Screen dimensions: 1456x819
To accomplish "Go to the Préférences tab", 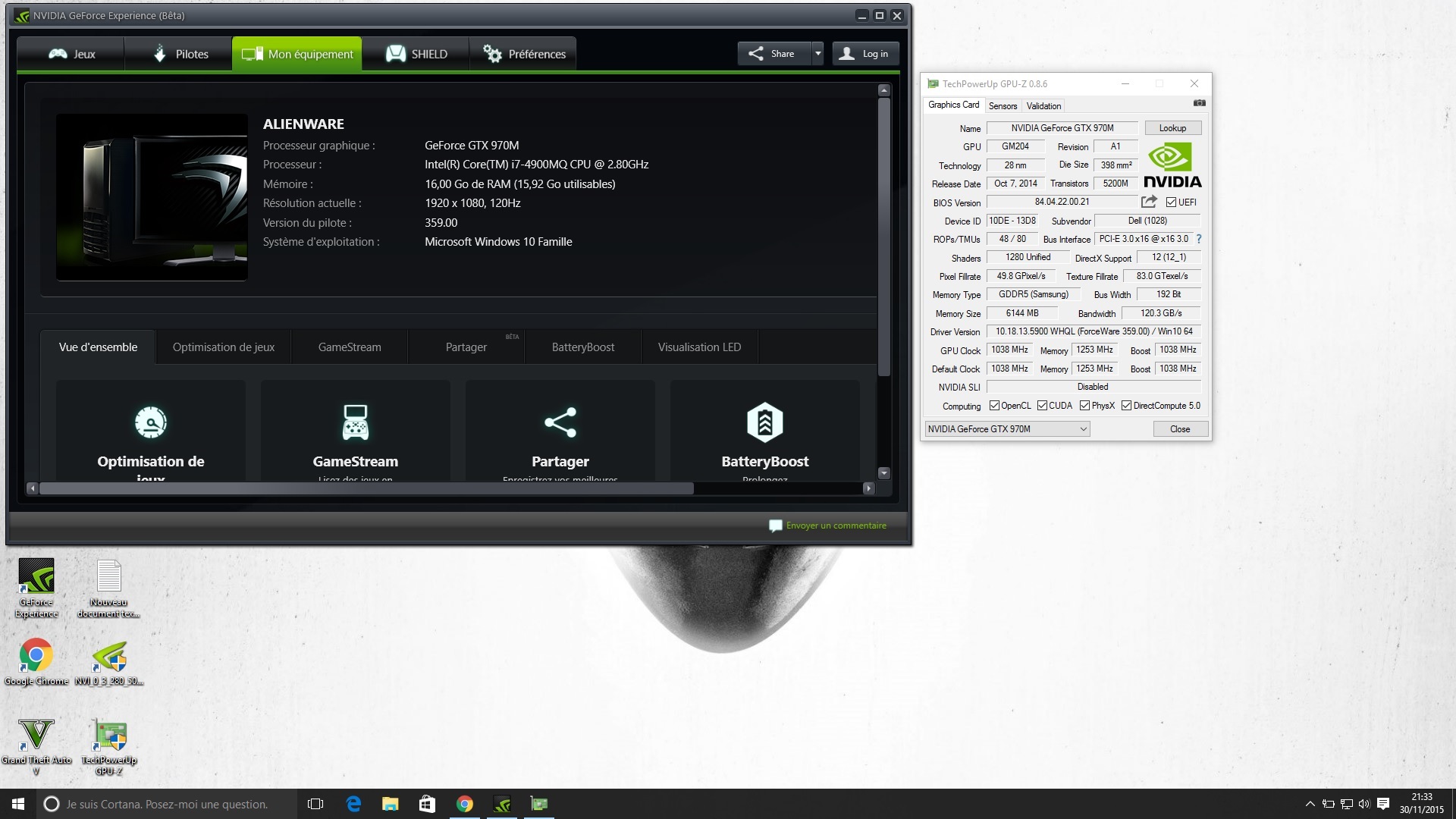I will click(x=523, y=54).
